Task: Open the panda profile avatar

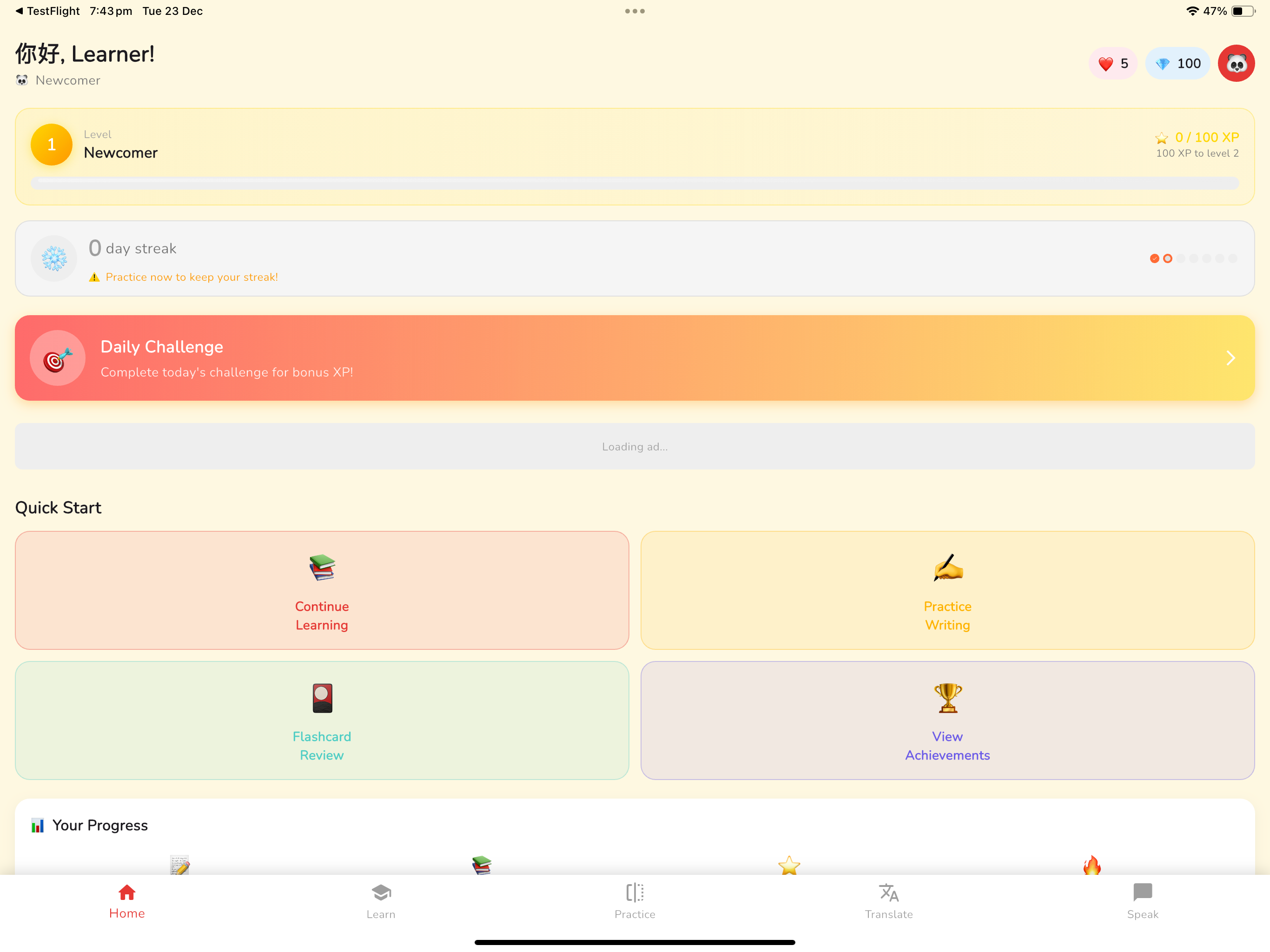Action: tap(1236, 63)
